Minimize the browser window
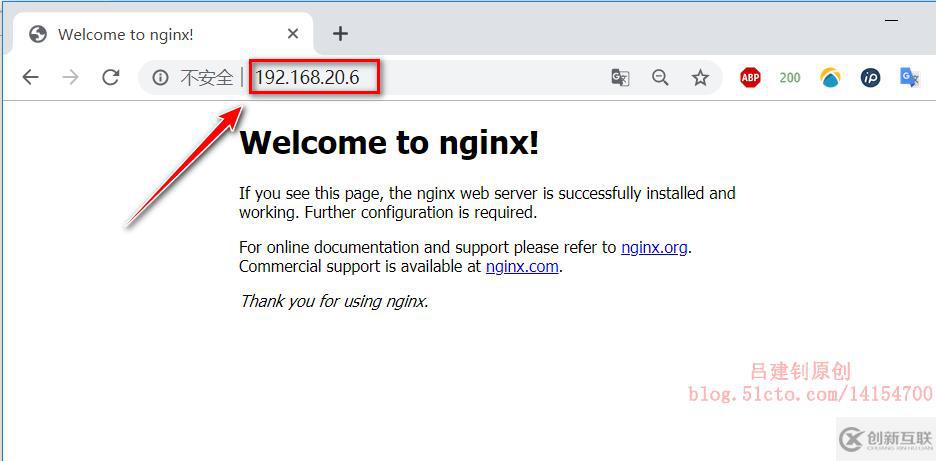The height and width of the screenshot is (461, 936). point(892,20)
